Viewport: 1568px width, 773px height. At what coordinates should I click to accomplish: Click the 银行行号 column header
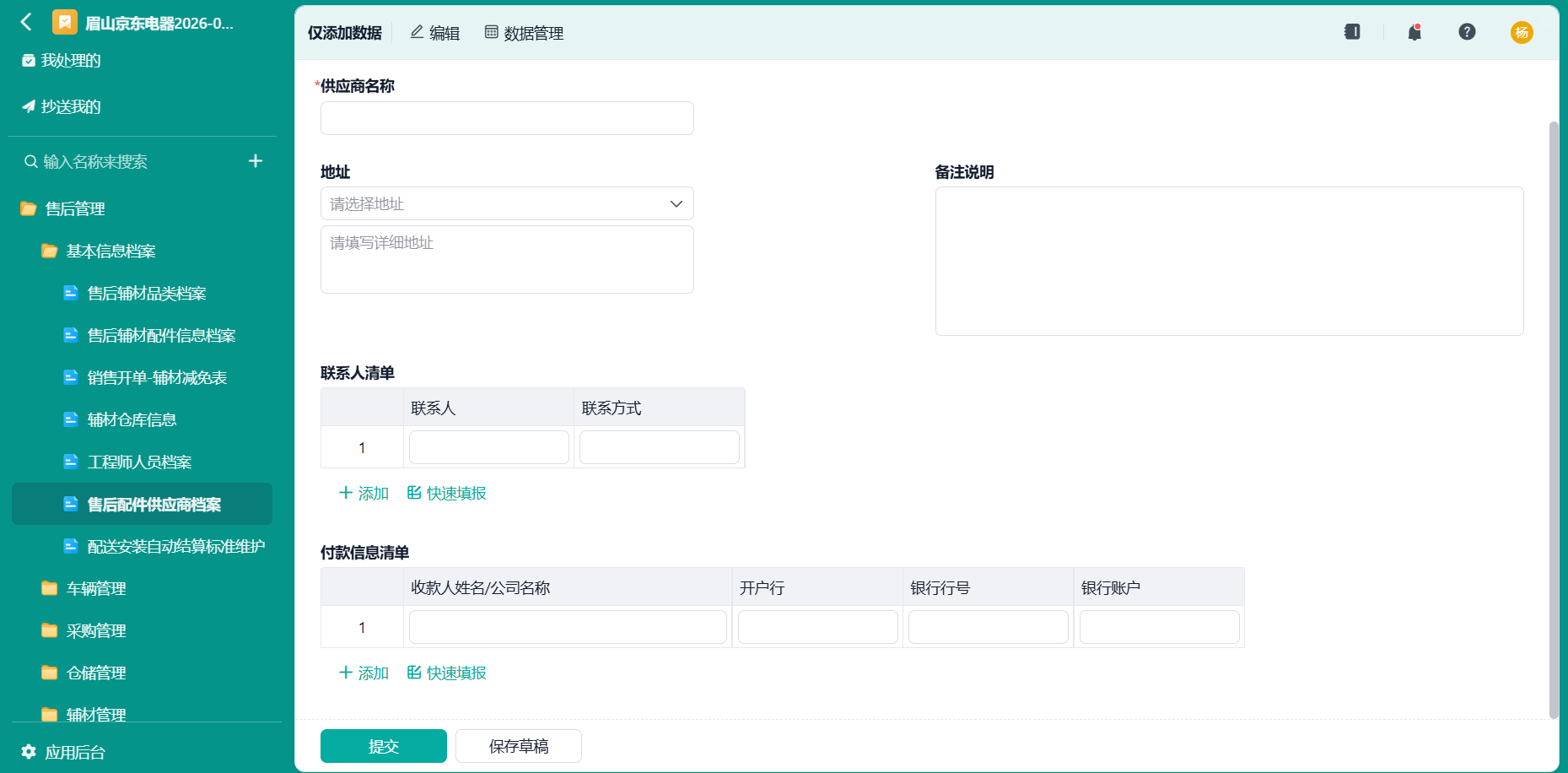tap(989, 587)
